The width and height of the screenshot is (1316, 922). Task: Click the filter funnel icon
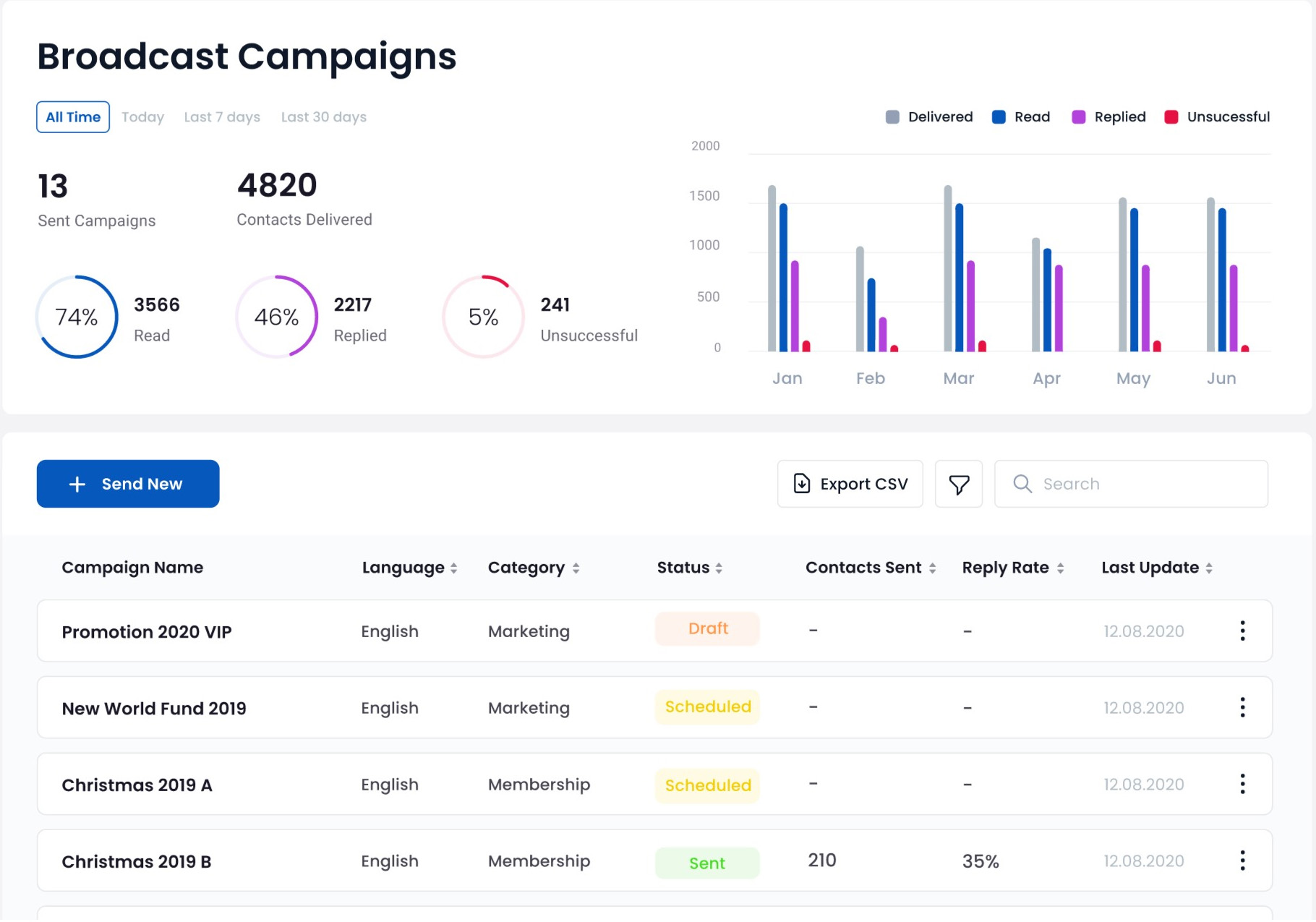[958, 484]
